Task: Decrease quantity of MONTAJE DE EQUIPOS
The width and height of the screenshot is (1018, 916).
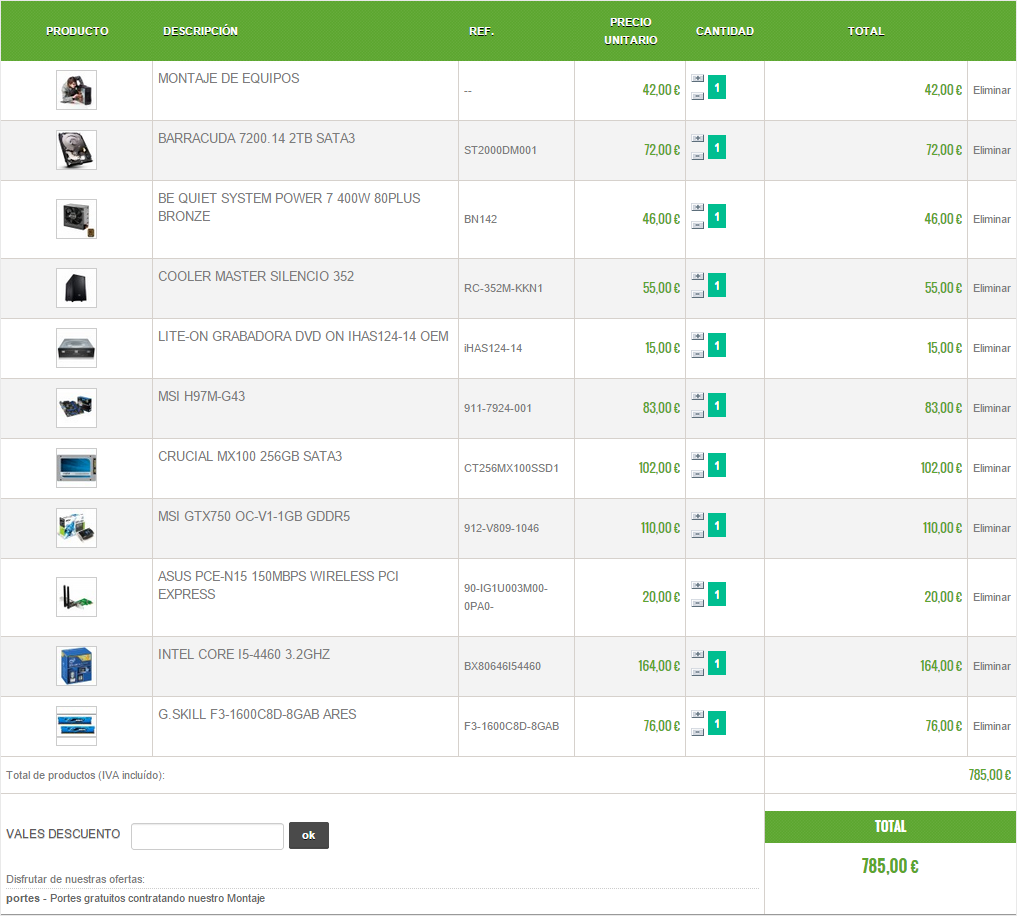Action: tap(697, 96)
